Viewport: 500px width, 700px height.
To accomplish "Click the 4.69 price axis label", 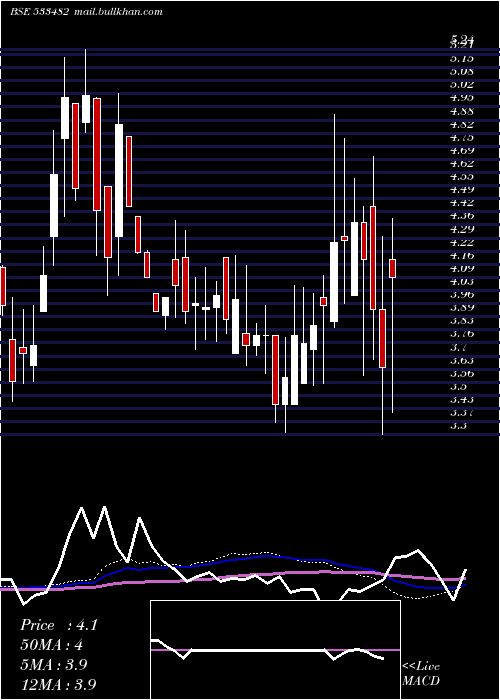I will coord(462,150).
